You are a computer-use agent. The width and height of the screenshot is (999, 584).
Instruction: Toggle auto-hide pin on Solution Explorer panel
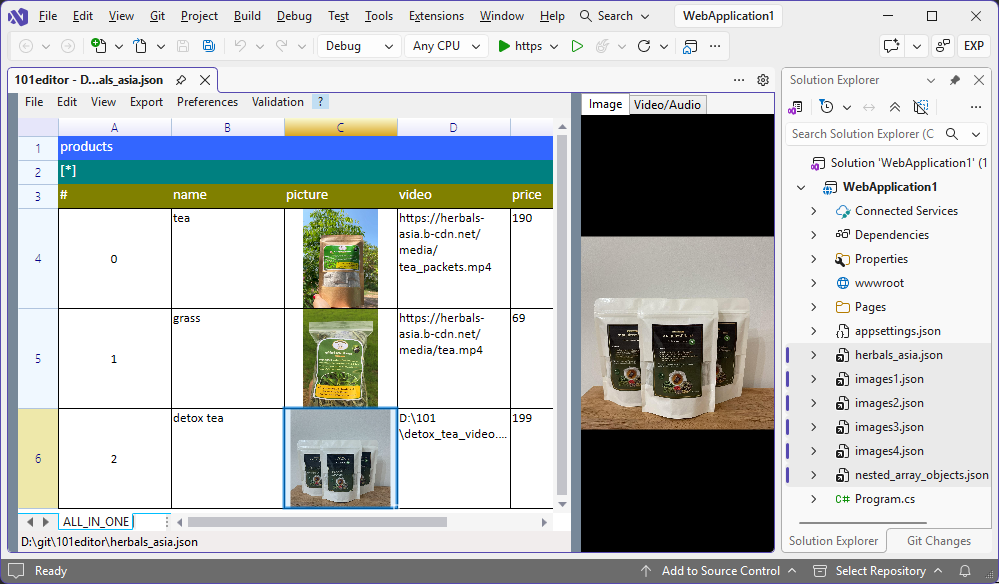coord(954,80)
